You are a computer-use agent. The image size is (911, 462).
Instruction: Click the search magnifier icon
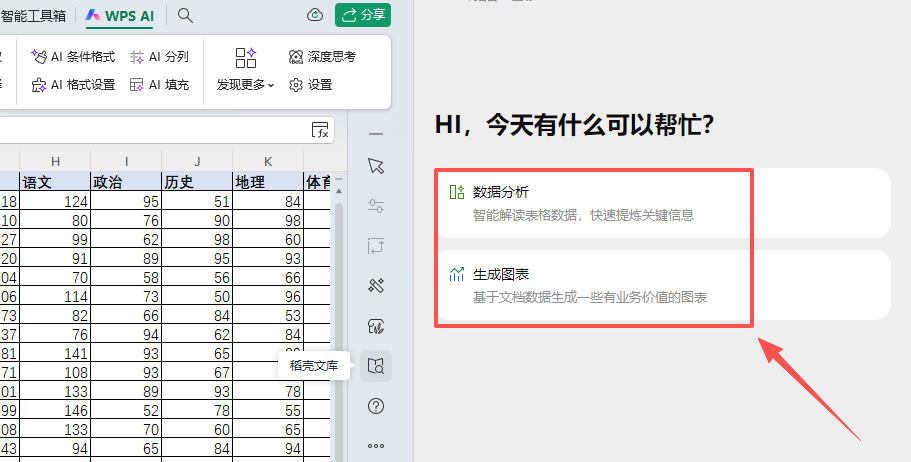point(185,16)
